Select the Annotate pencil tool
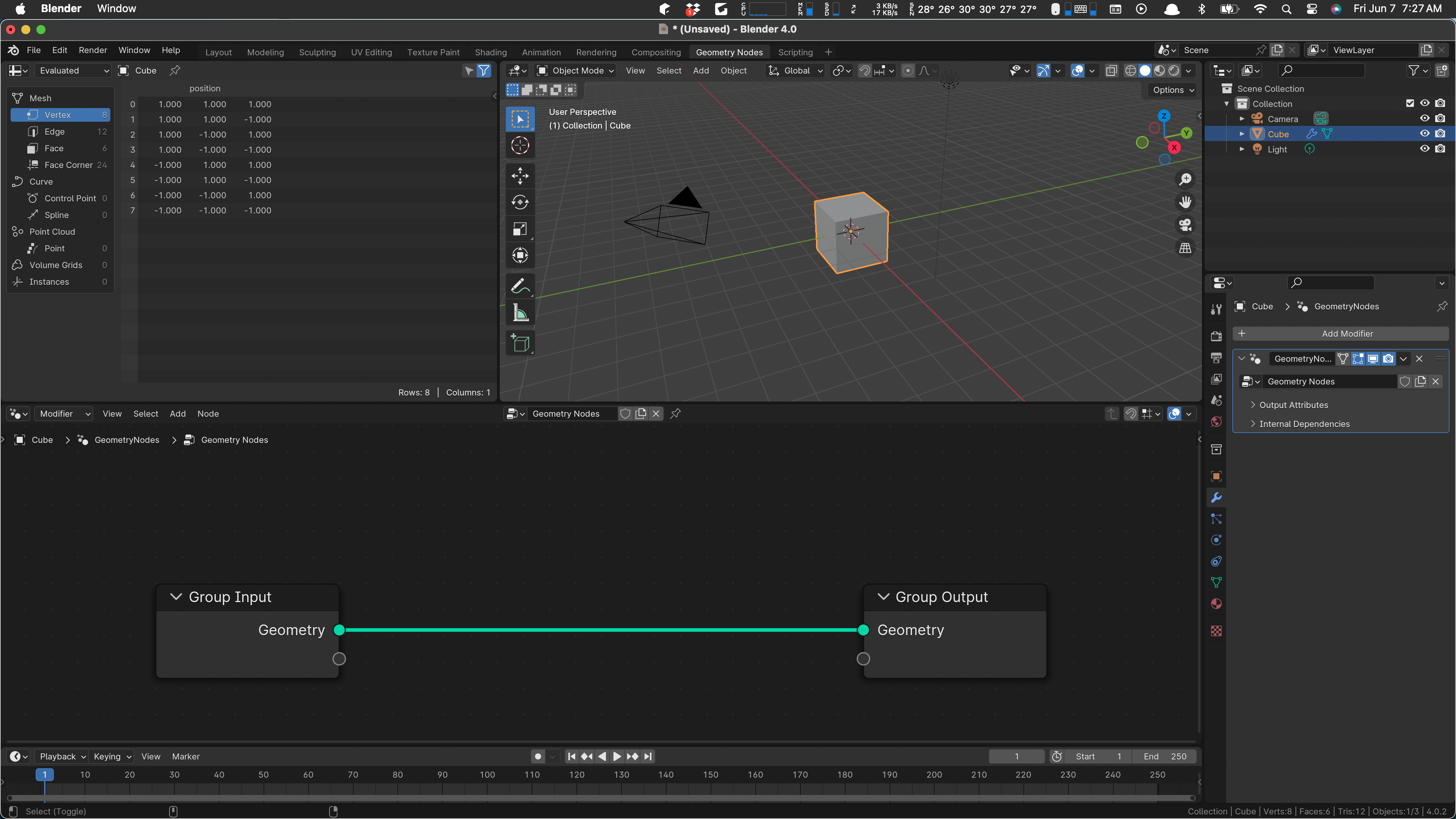1456x819 pixels. [519, 286]
